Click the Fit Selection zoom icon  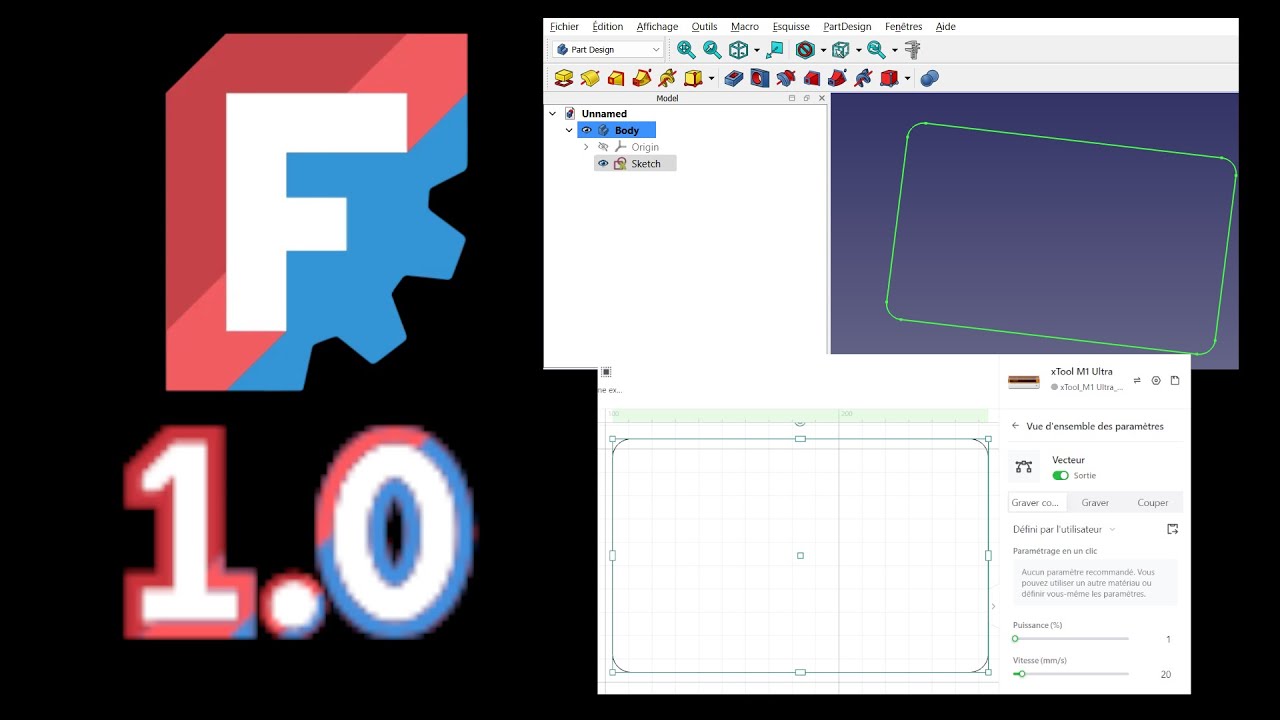coord(712,49)
